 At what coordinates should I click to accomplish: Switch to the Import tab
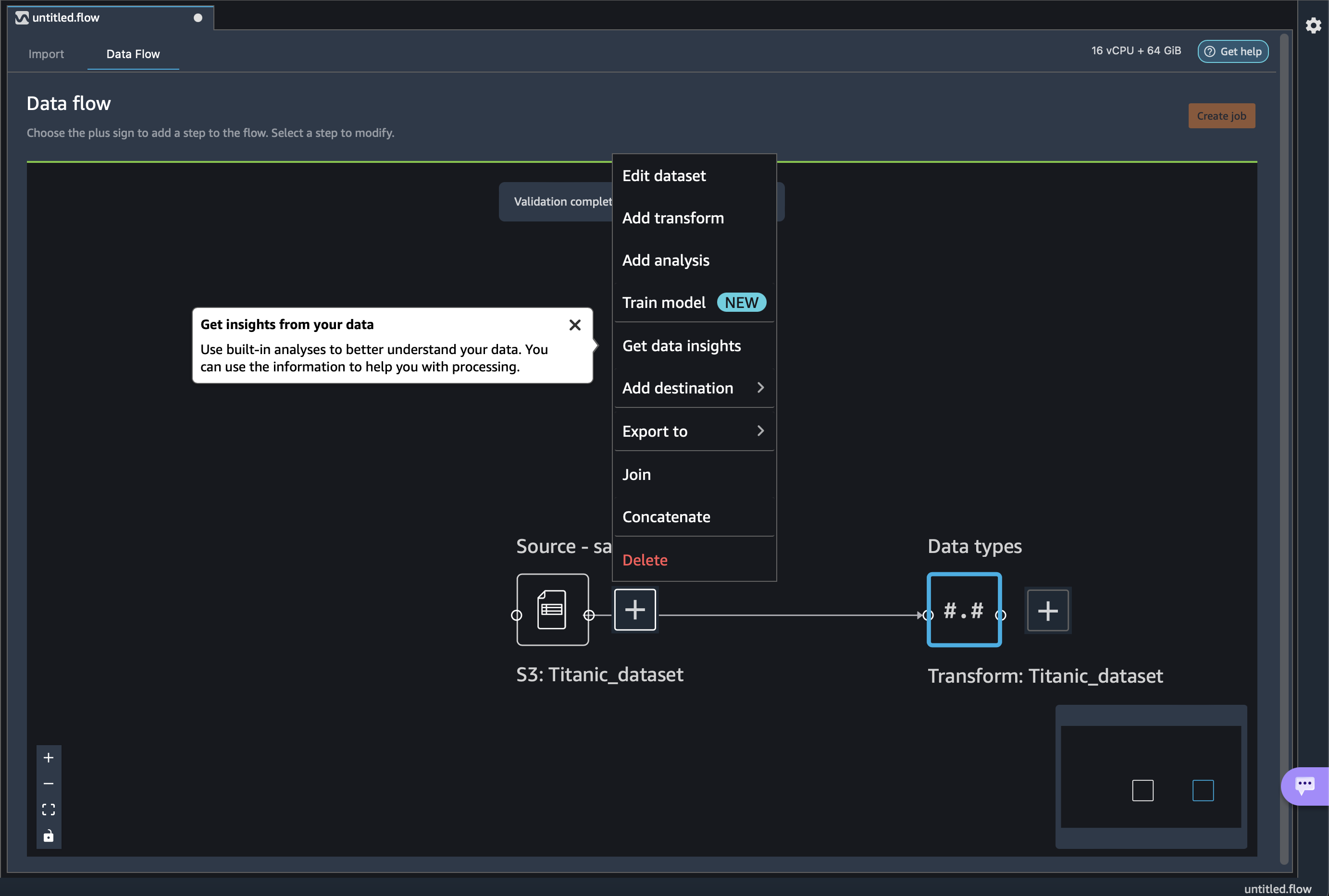click(46, 54)
